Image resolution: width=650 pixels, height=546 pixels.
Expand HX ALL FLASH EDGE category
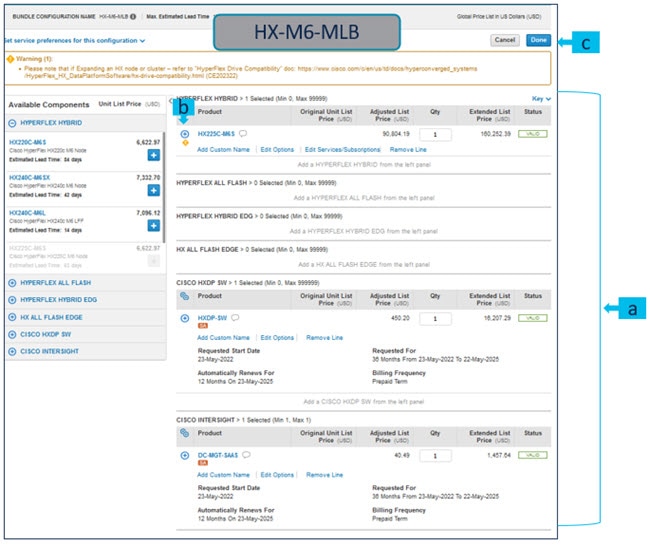pyautogui.click(x=12, y=317)
